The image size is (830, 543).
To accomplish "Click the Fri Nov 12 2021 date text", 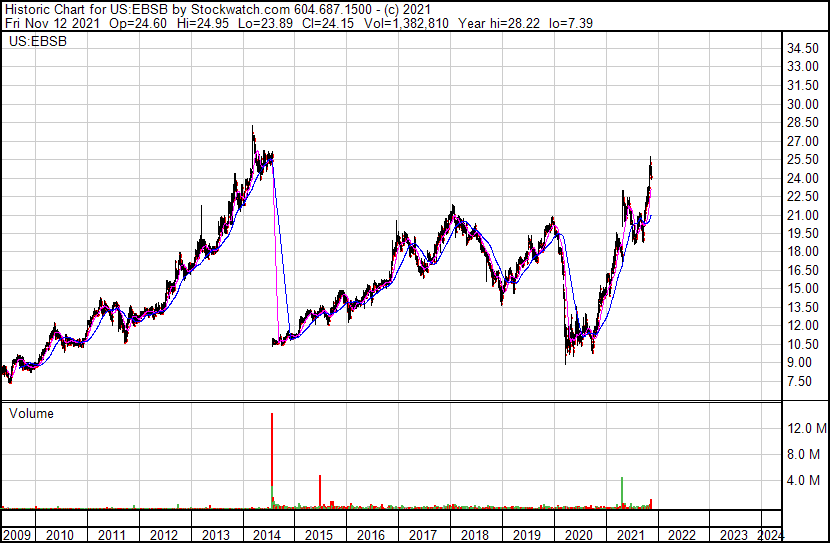I will [52, 23].
